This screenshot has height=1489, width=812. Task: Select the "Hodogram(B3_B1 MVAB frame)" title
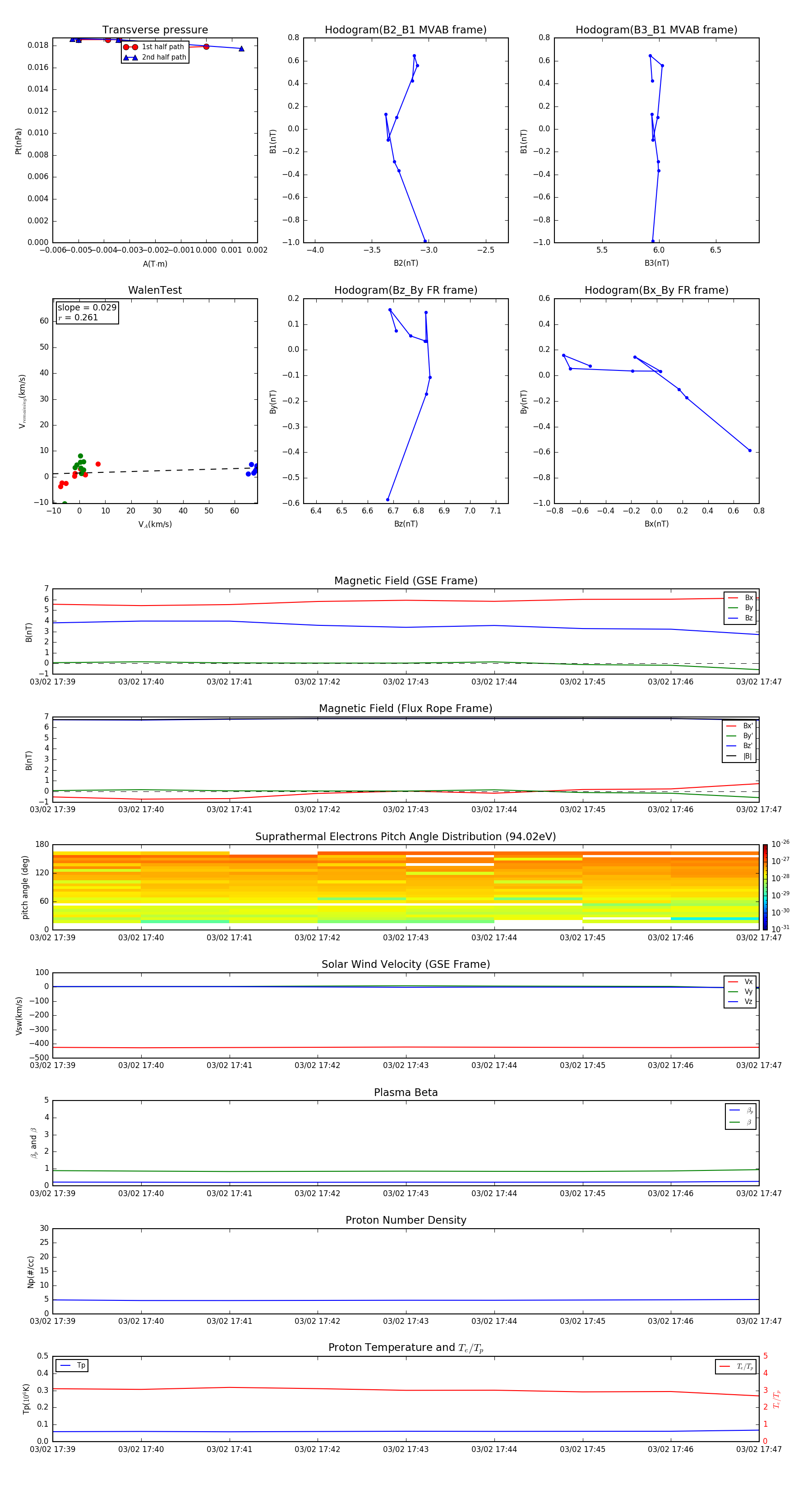click(x=656, y=30)
